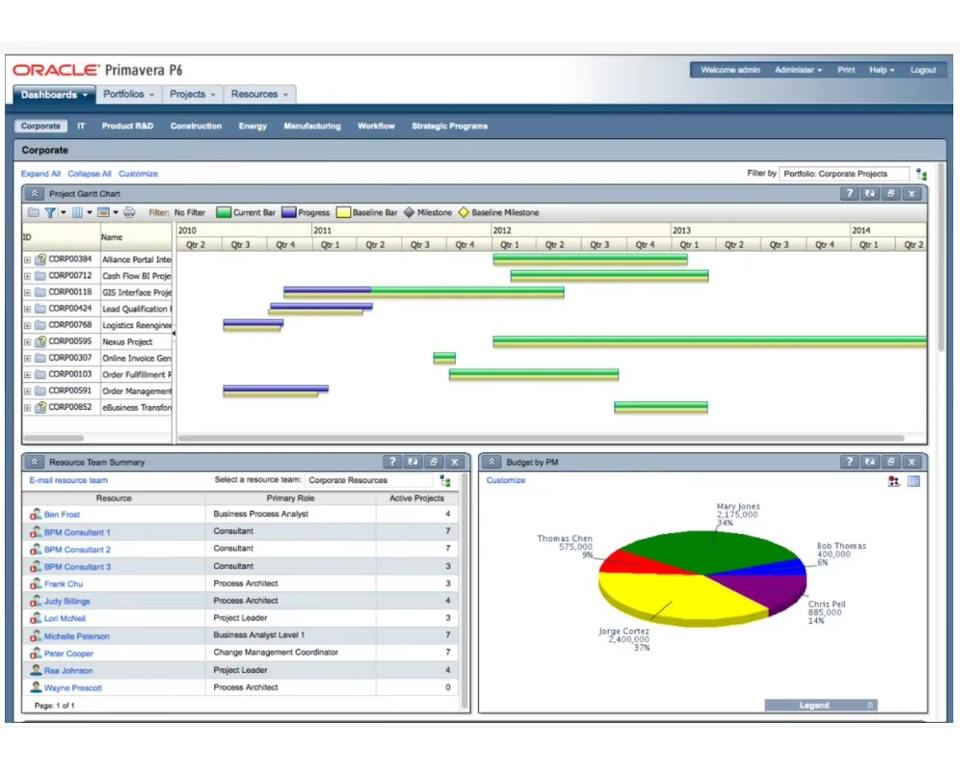The height and width of the screenshot is (768, 960).
Task: Open help for Project Gantt Chart portlet
Action: pos(849,194)
